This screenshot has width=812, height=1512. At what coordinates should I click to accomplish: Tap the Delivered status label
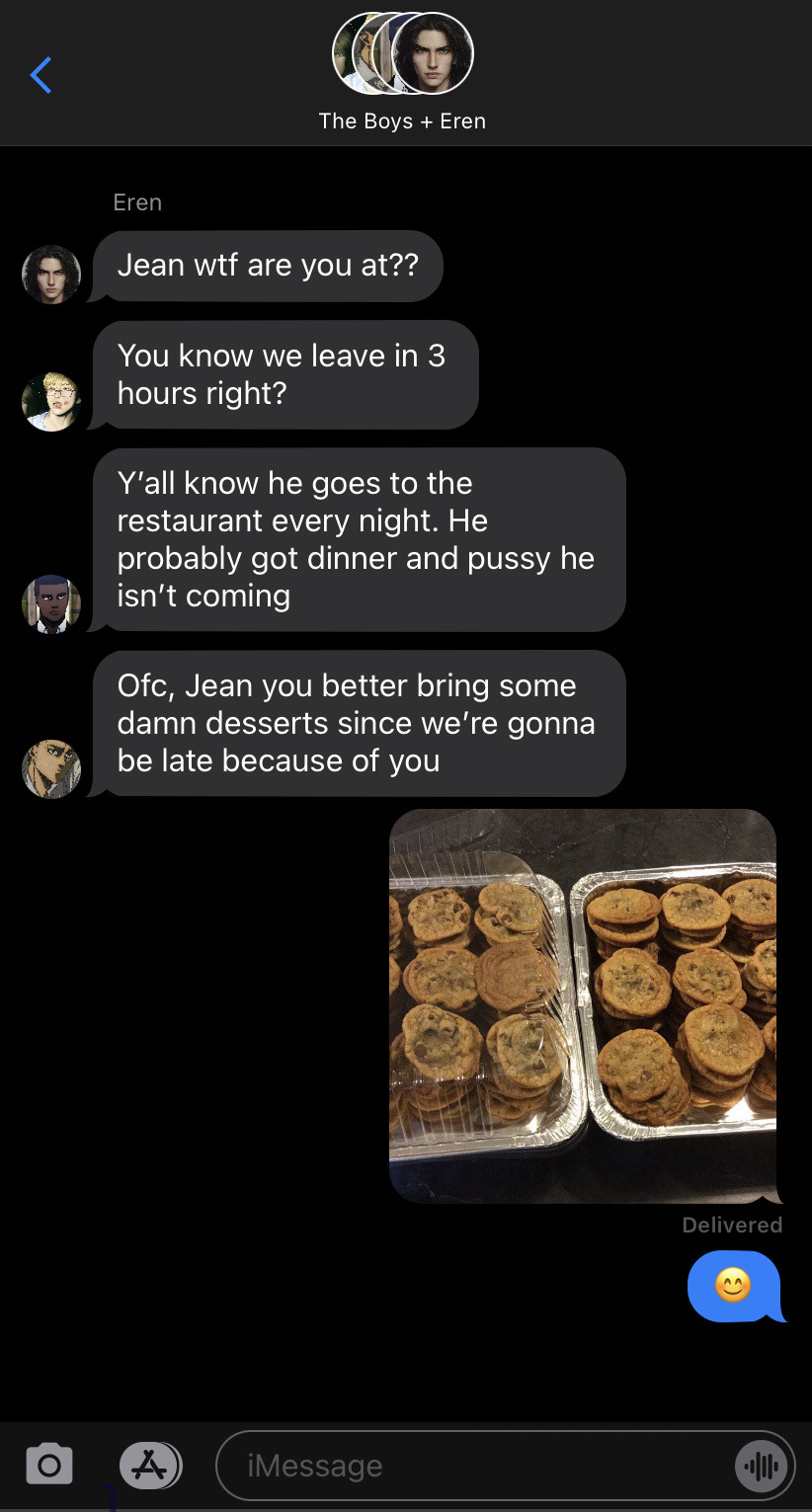click(x=732, y=1225)
